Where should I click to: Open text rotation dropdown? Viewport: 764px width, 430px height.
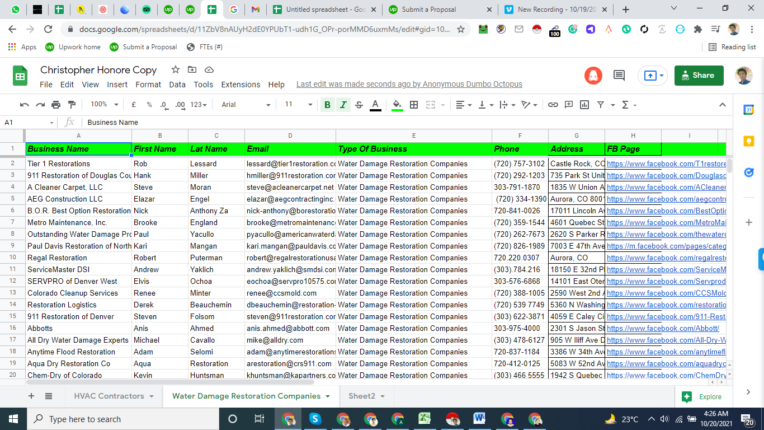pyautogui.click(x=529, y=105)
